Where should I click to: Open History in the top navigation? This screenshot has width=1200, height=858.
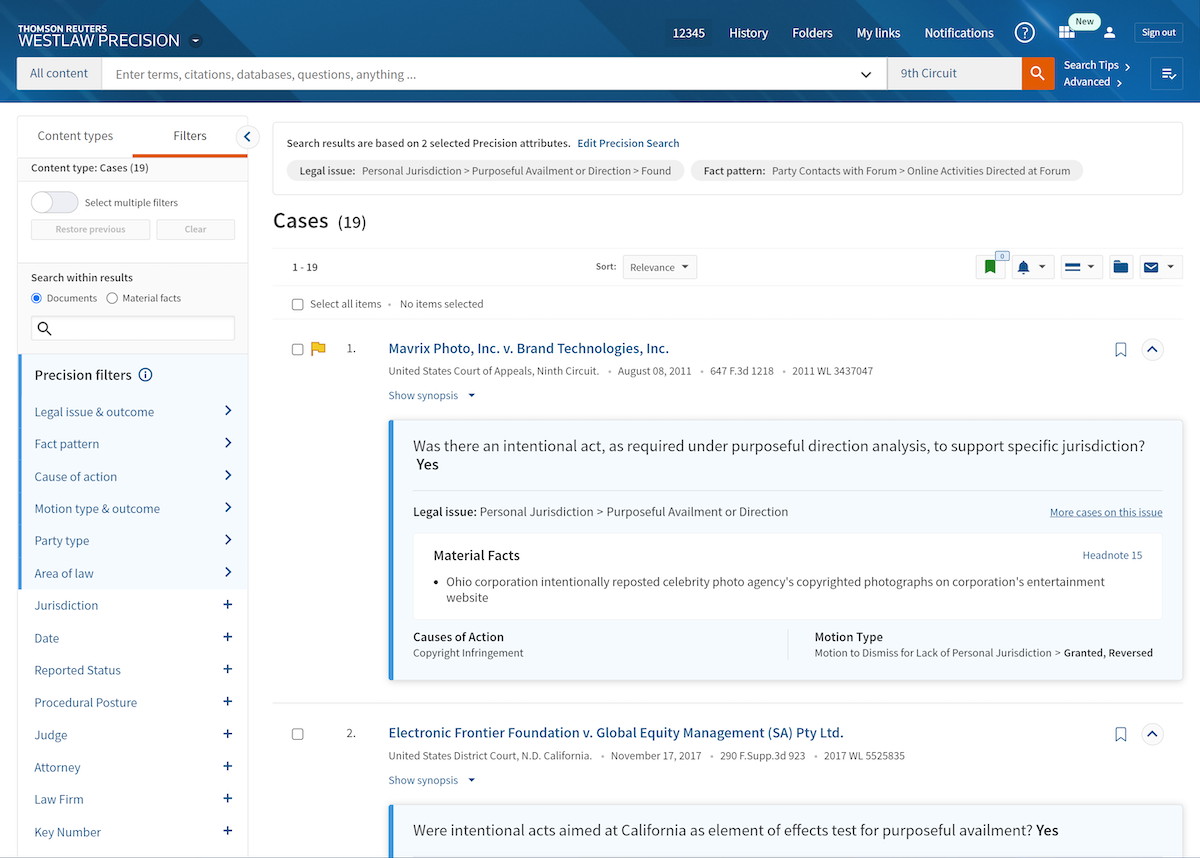pos(748,33)
